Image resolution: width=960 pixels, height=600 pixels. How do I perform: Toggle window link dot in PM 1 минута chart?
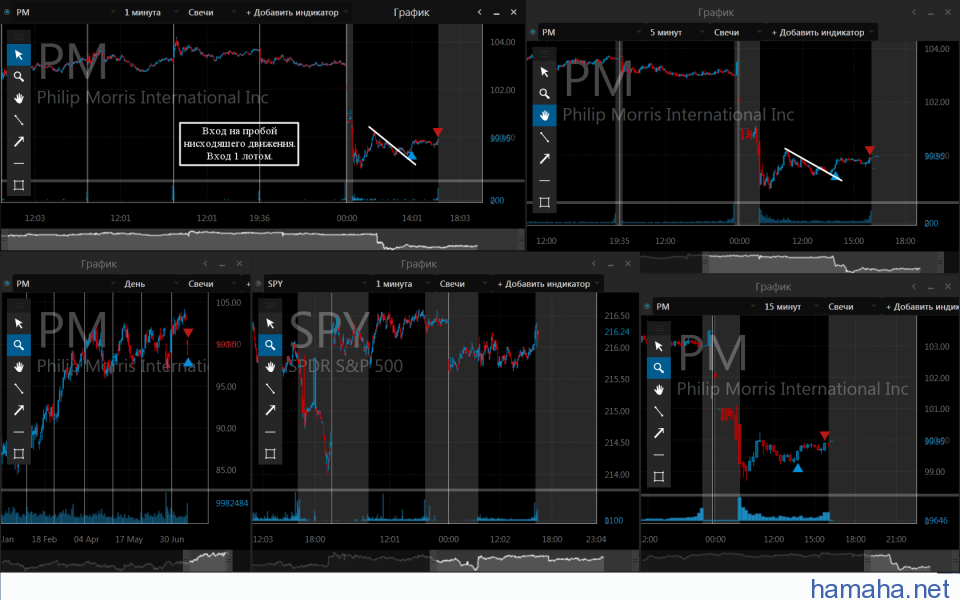pyautogui.click(x=7, y=12)
